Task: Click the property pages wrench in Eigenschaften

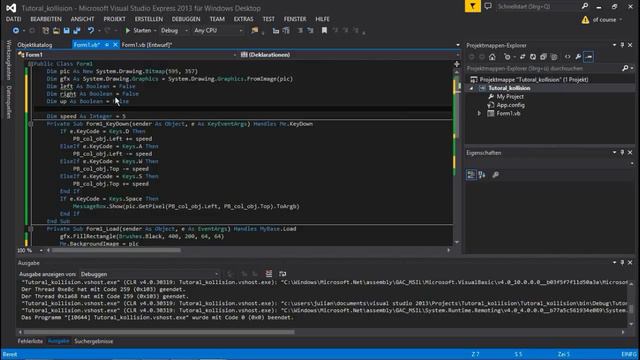Action: coord(496,175)
